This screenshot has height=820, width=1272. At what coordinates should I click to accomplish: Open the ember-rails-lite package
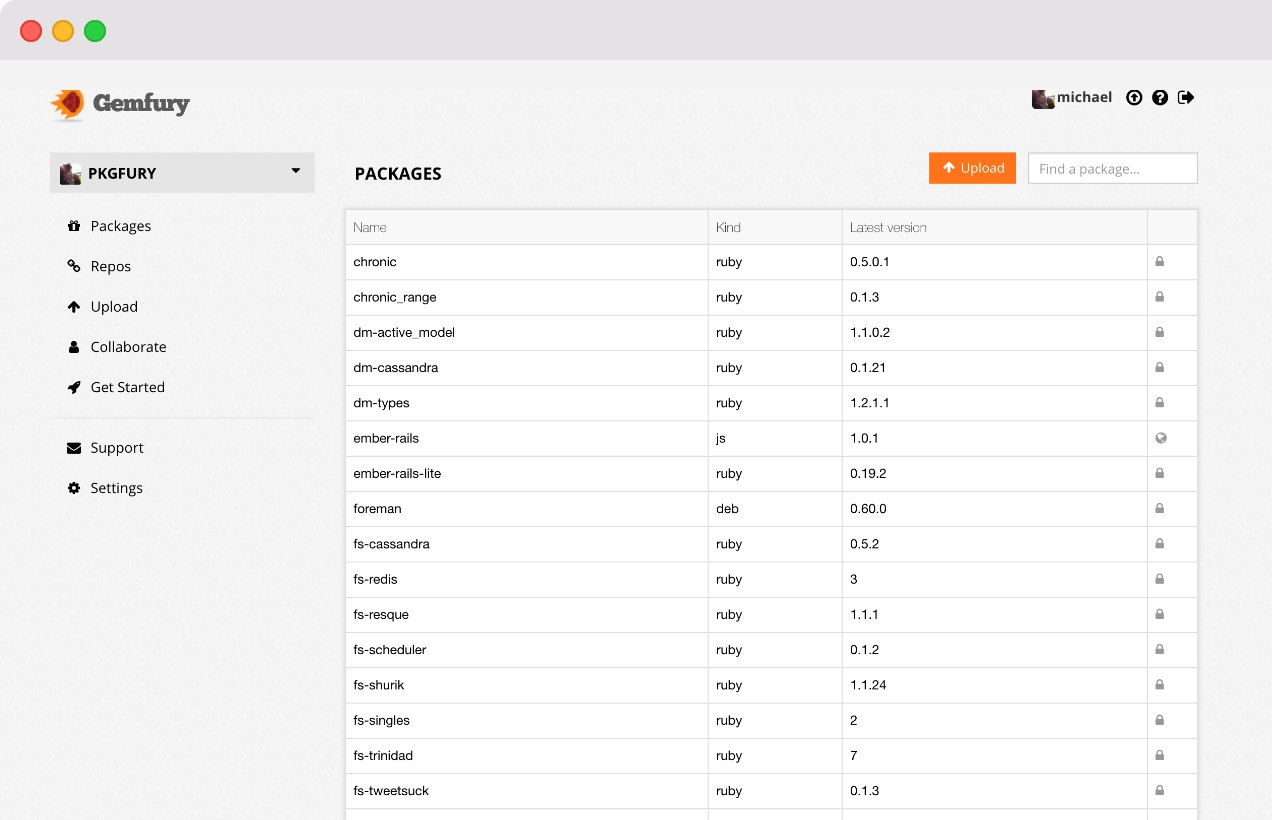click(x=397, y=473)
